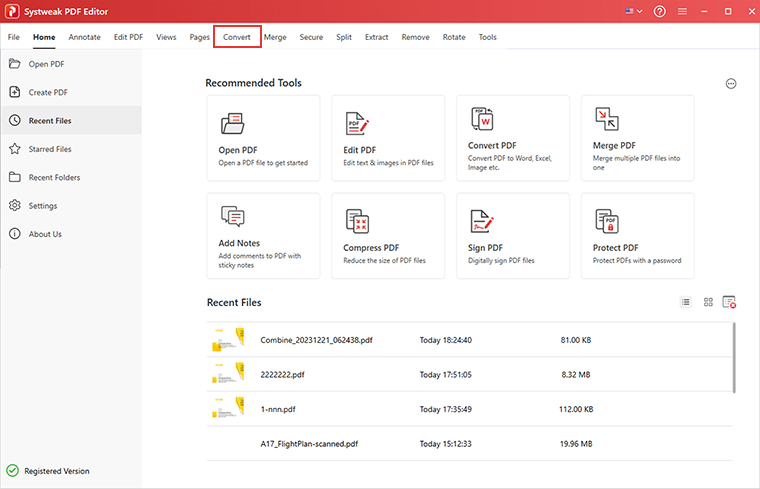Click the Registered Version status text
Screen dimensions: 760x489
pyautogui.click(x=57, y=471)
